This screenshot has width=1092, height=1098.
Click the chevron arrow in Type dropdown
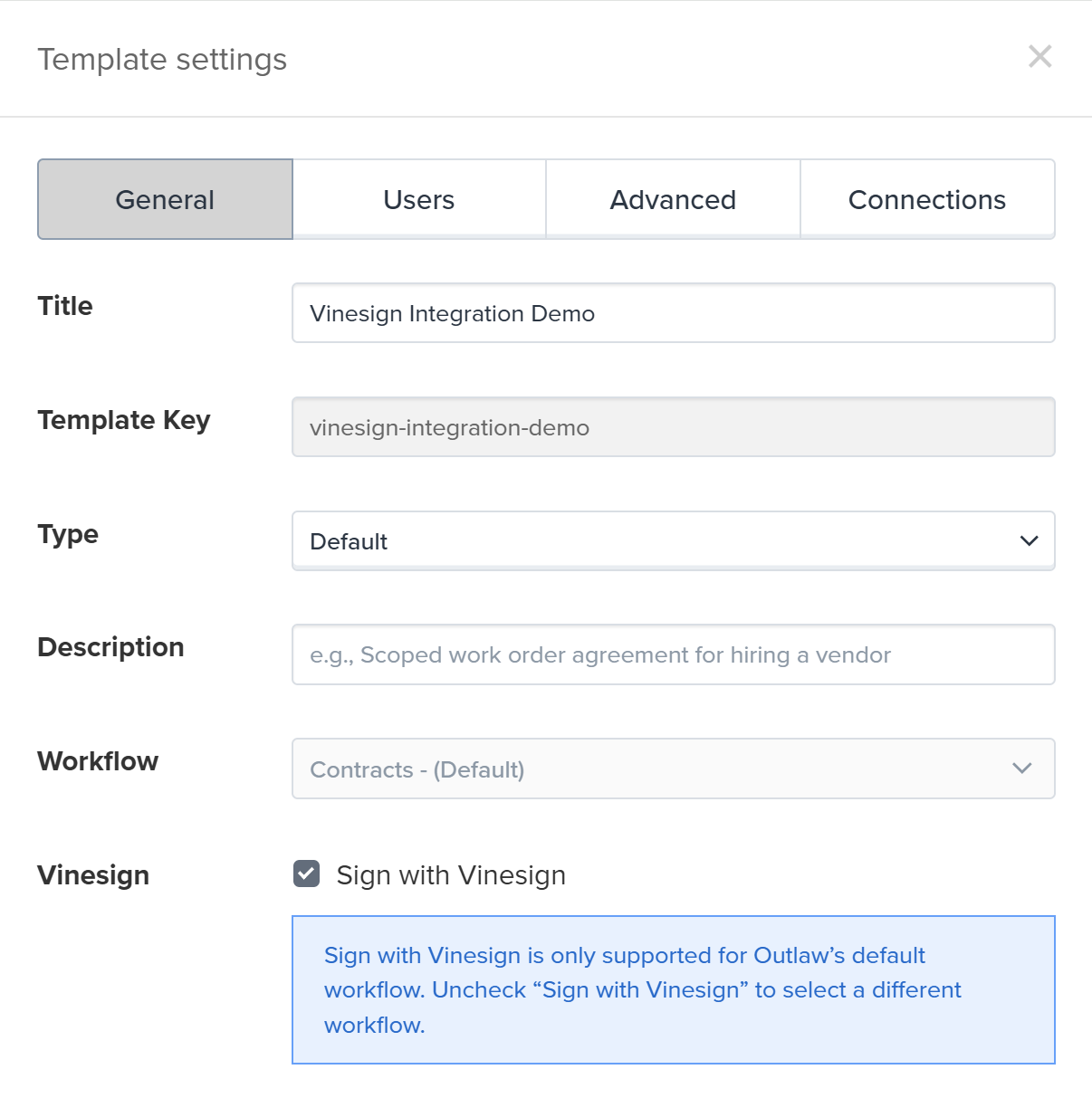(1029, 541)
